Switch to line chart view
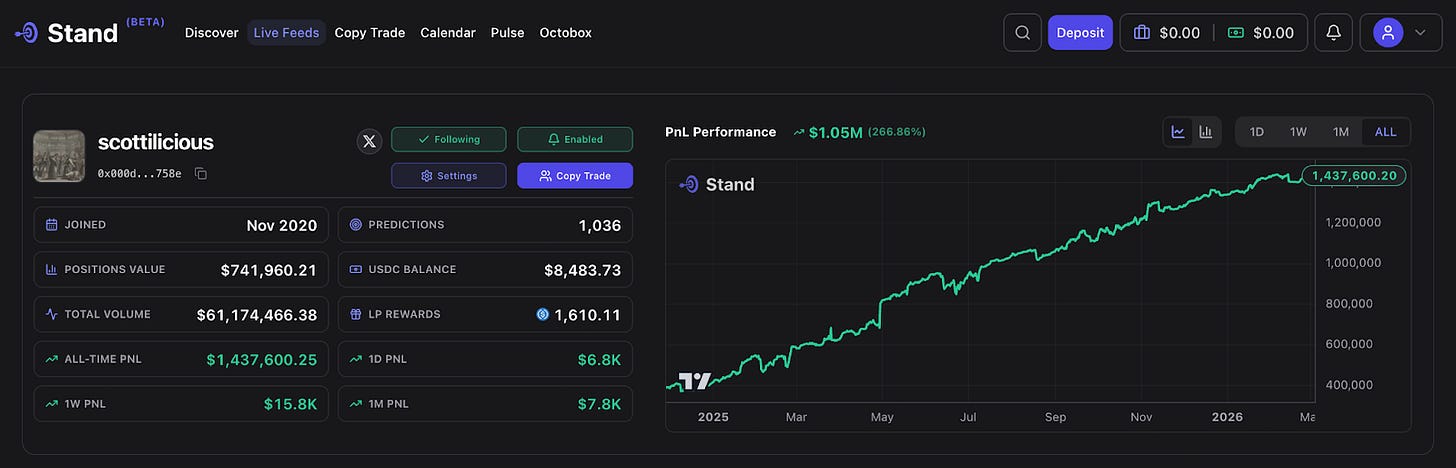The height and width of the screenshot is (468, 1456). pyautogui.click(x=1179, y=132)
